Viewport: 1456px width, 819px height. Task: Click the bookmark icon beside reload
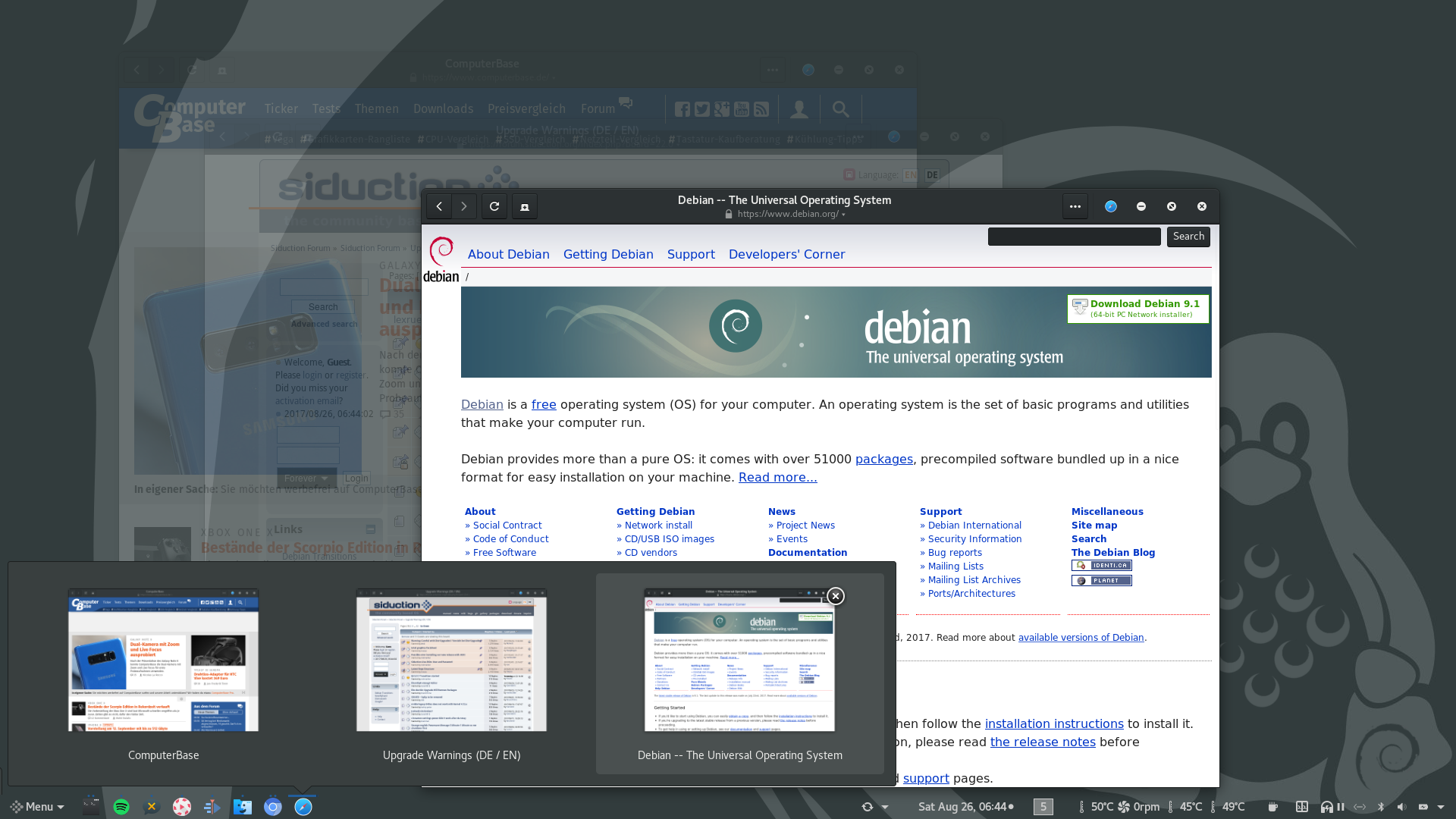[525, 206]
